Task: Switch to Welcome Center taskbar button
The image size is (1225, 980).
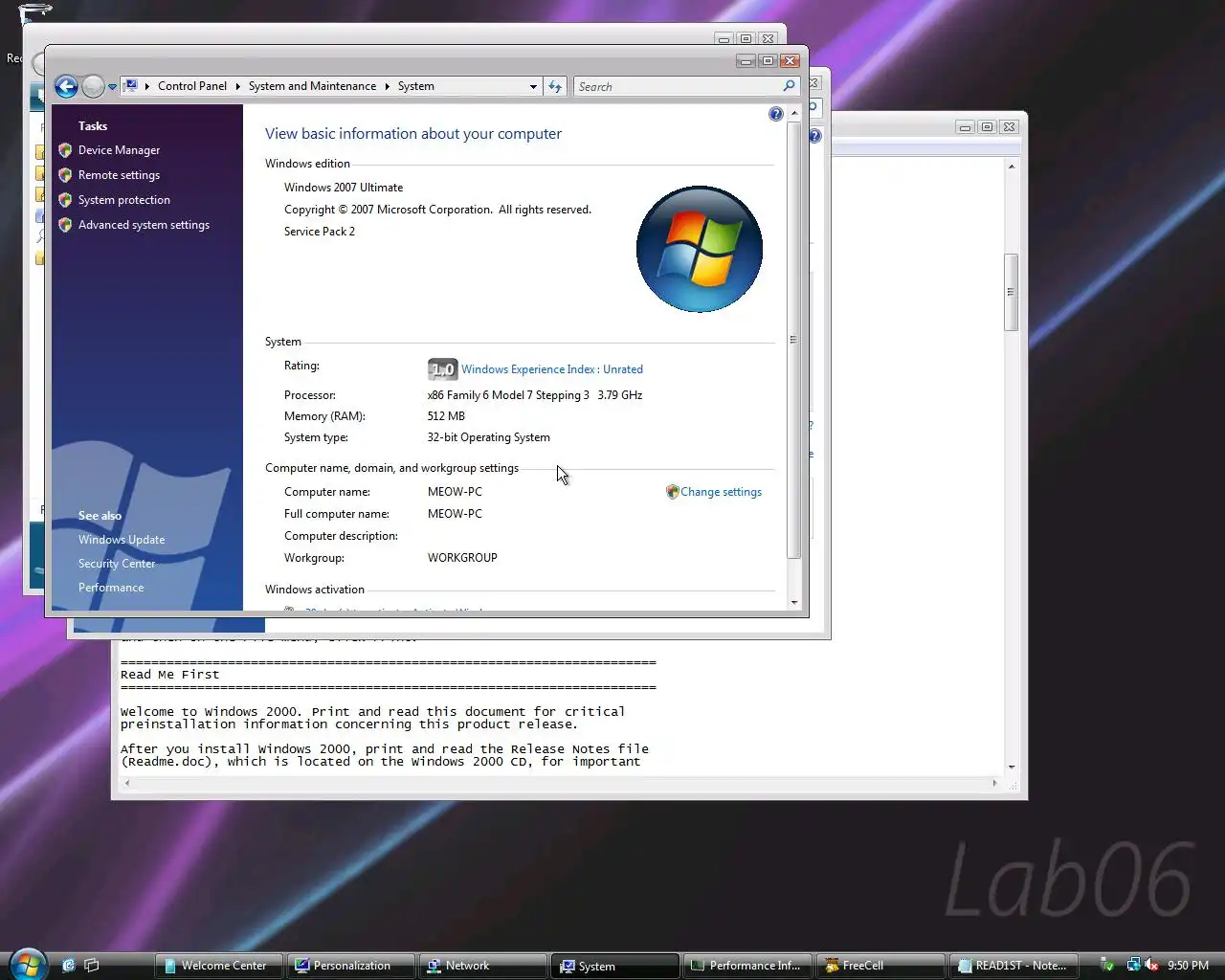Action: [x=218, y=966]
